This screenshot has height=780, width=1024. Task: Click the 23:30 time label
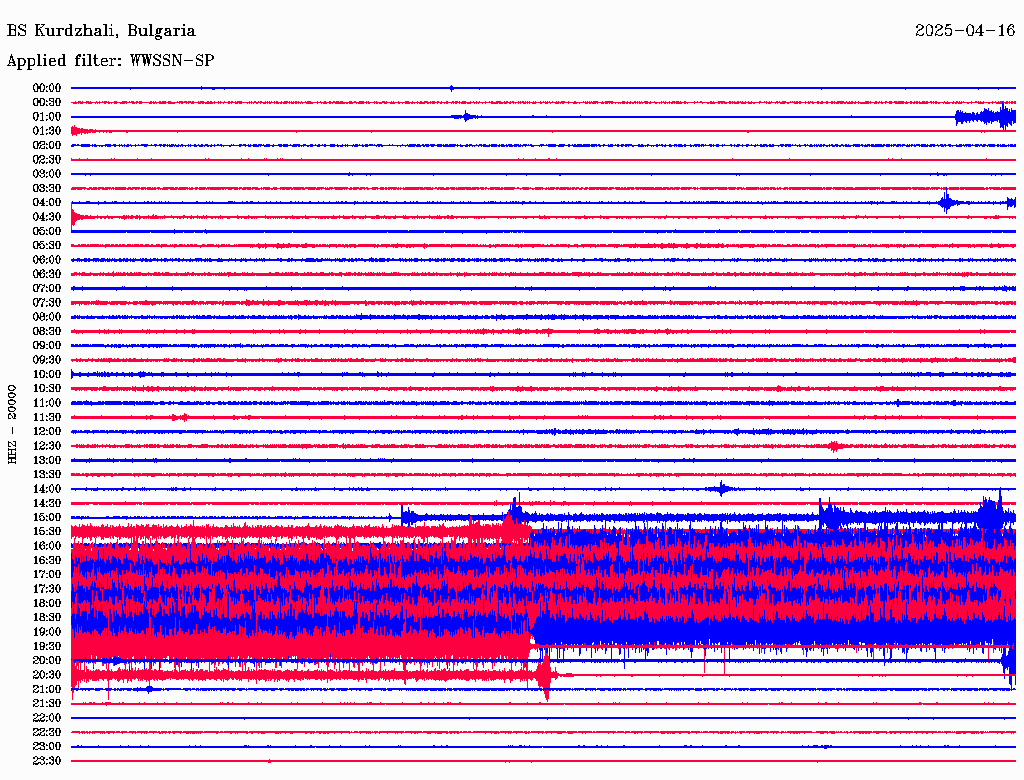[47, 760]
